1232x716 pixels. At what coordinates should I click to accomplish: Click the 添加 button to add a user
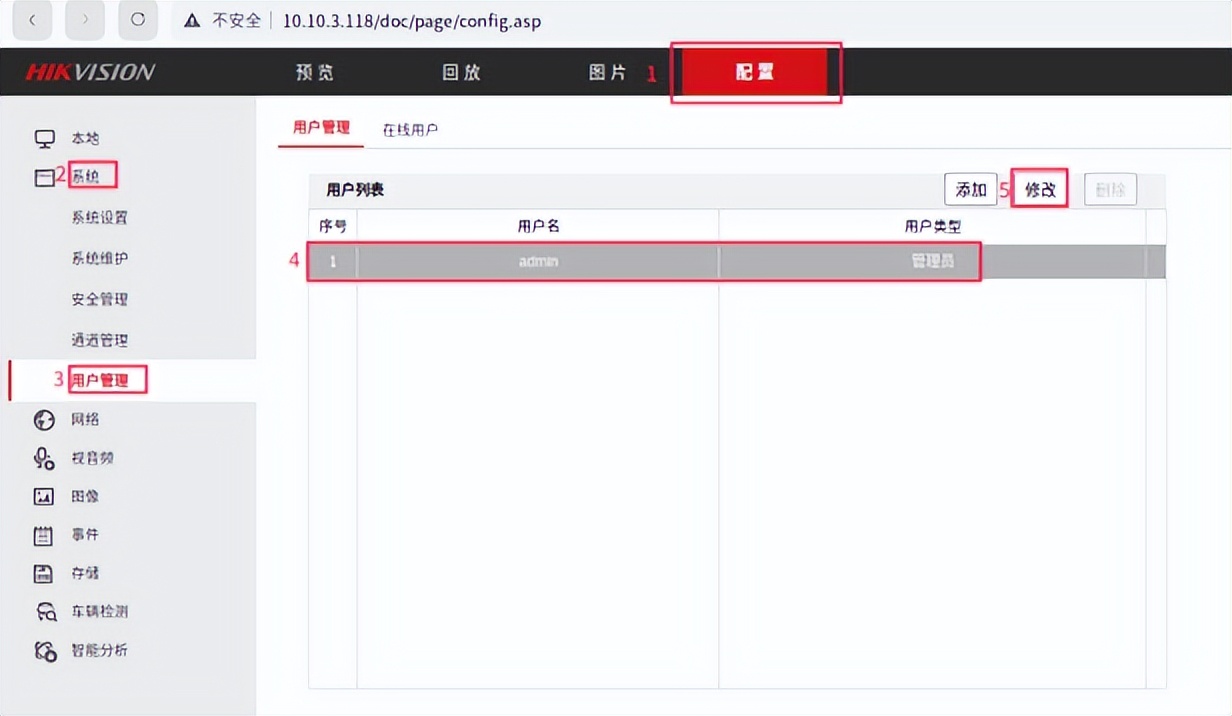coord(969,188)
